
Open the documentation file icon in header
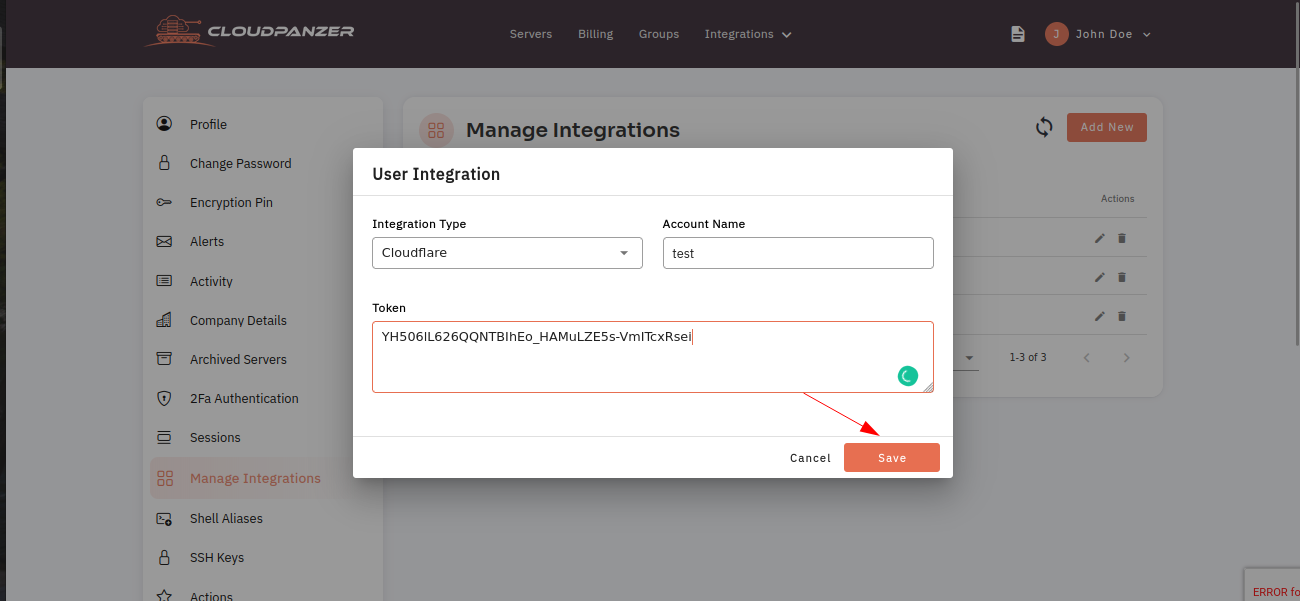click(1018, 34)
